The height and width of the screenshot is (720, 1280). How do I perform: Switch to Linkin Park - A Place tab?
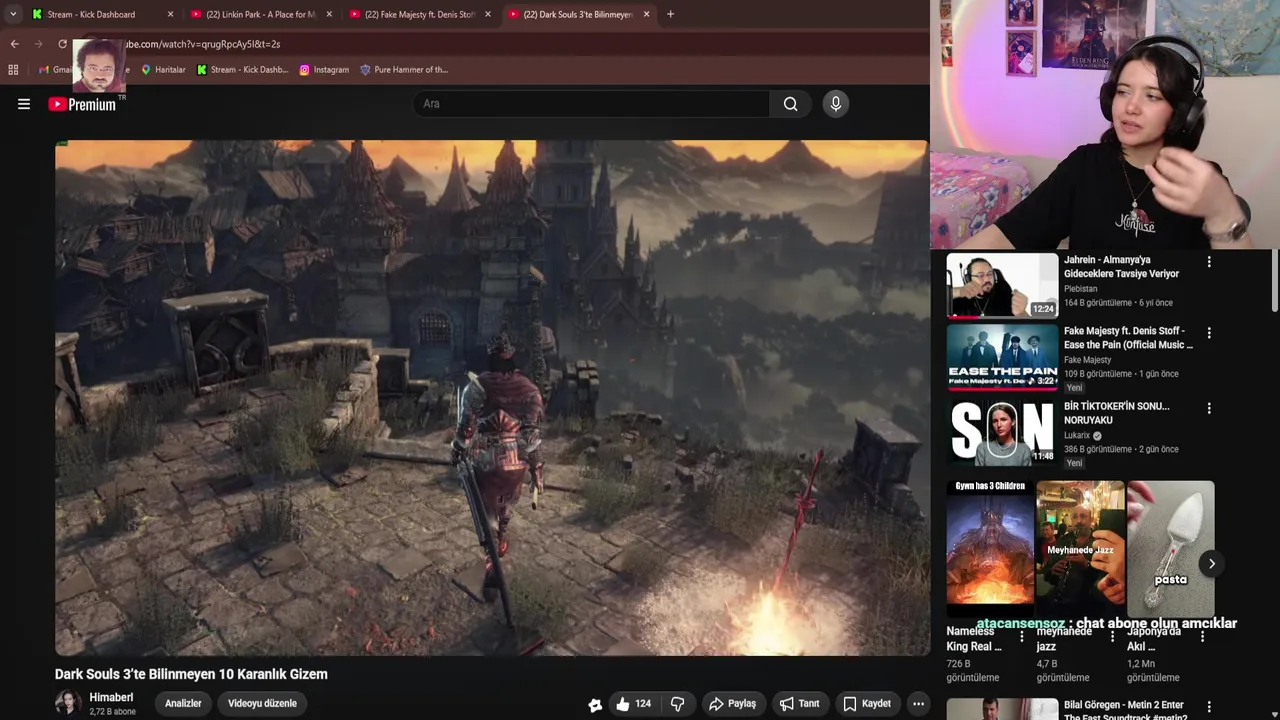260,14
